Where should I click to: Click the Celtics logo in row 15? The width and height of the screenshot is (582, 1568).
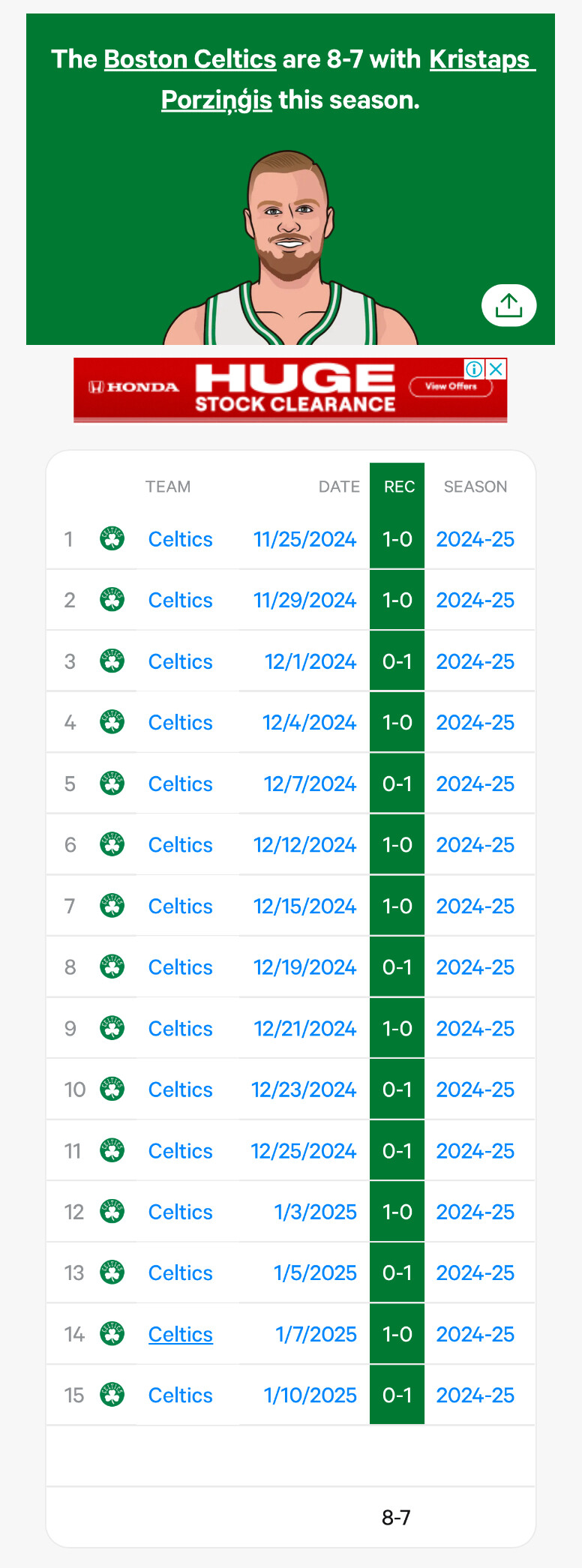(x=112, y=1395)
